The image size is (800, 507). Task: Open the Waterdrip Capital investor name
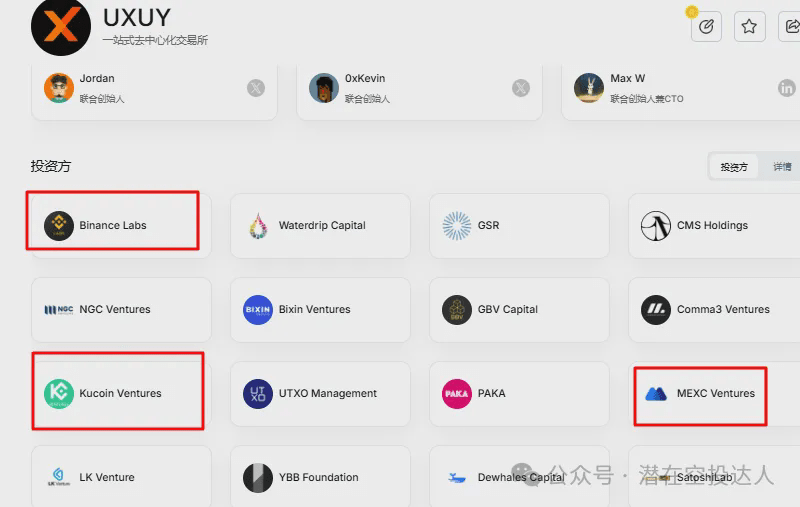pos(322,225)
